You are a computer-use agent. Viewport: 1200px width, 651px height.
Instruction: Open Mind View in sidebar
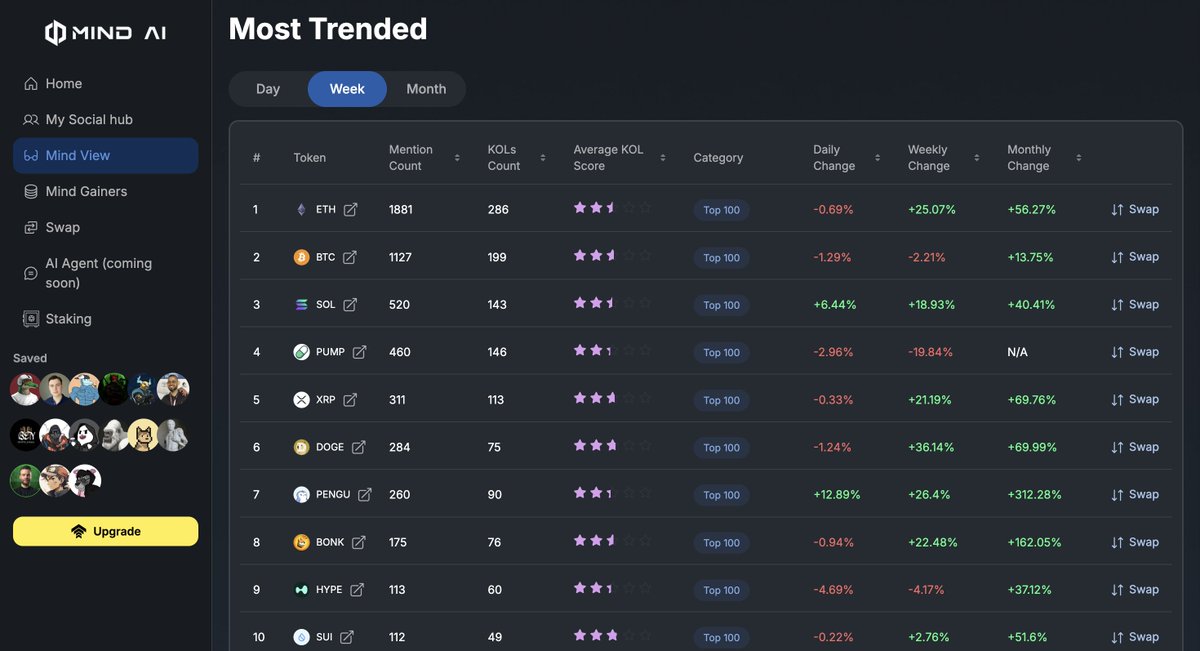coord(105,156)
